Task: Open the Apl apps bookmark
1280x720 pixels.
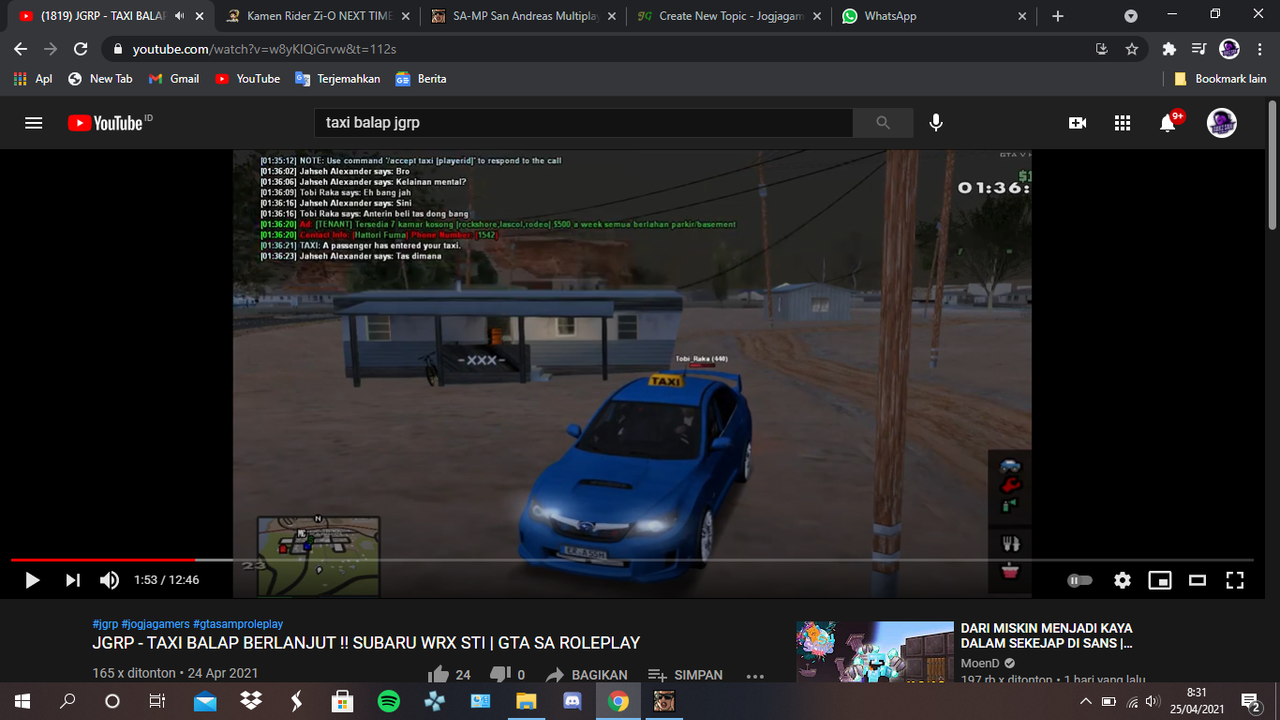Action: click(33, 78)
